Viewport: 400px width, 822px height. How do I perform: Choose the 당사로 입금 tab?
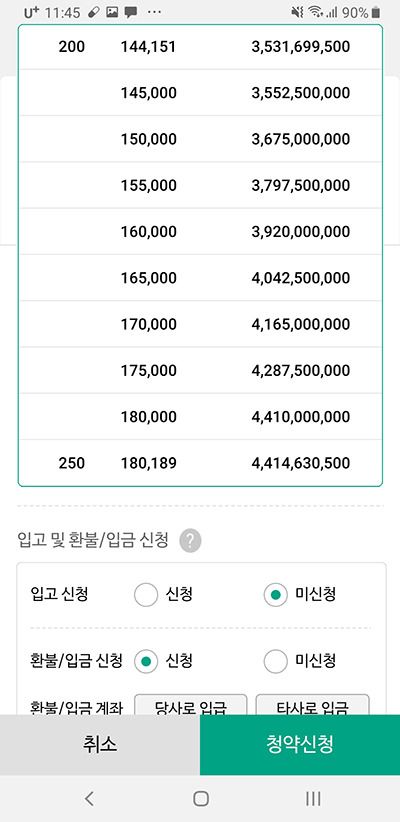tap(191, 705)
